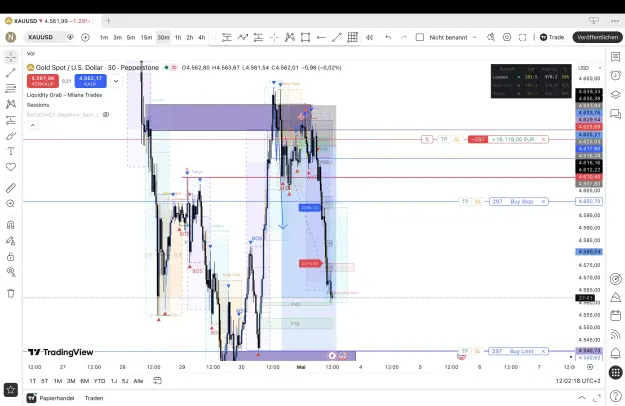
Task: Open the forecasting and position tools
Action: [11, 120]
